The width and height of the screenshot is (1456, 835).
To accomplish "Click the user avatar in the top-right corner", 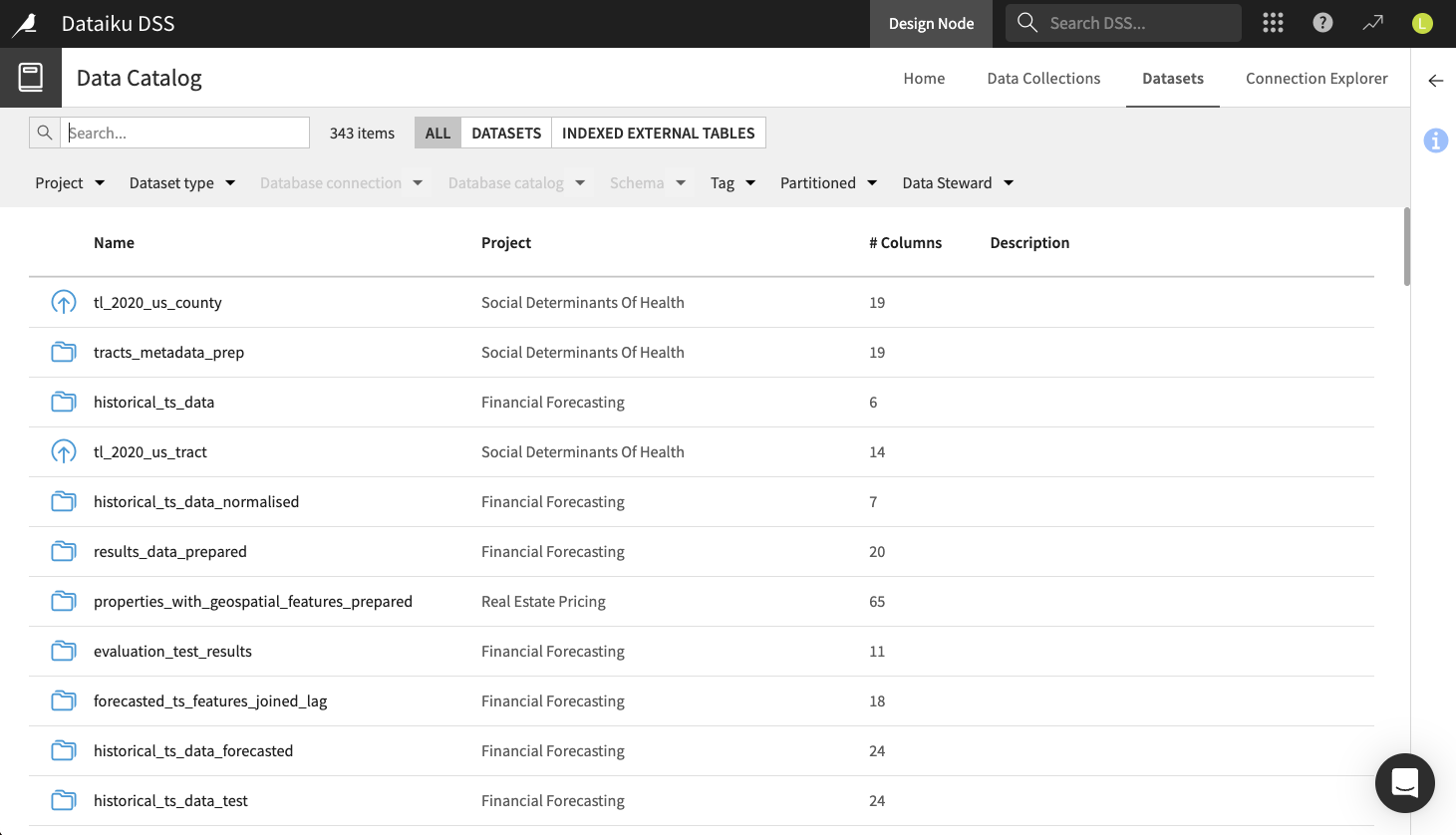I will [1422, 22].
